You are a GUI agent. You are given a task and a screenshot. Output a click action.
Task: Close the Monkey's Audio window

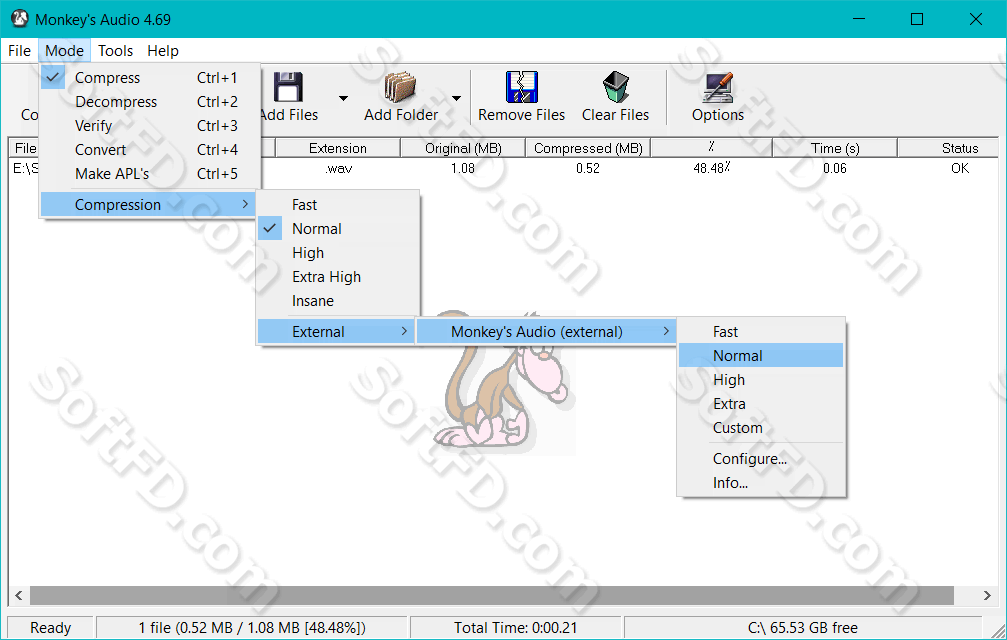click(976, 19)
